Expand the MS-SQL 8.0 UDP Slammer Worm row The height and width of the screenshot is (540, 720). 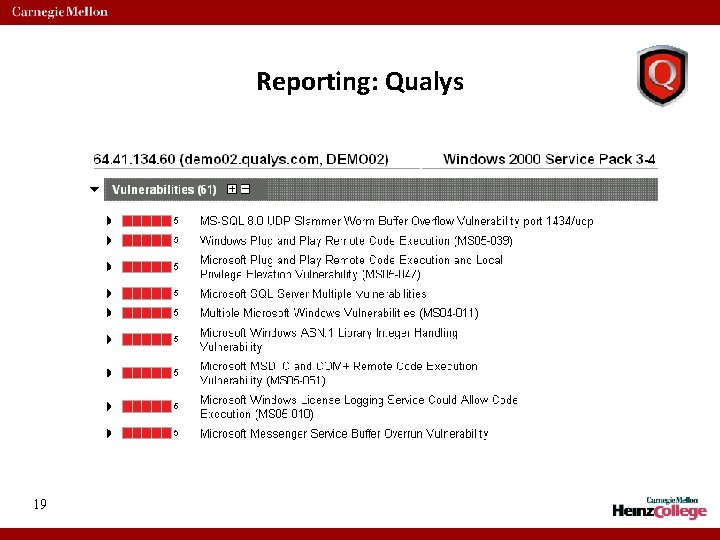[109, 221]
